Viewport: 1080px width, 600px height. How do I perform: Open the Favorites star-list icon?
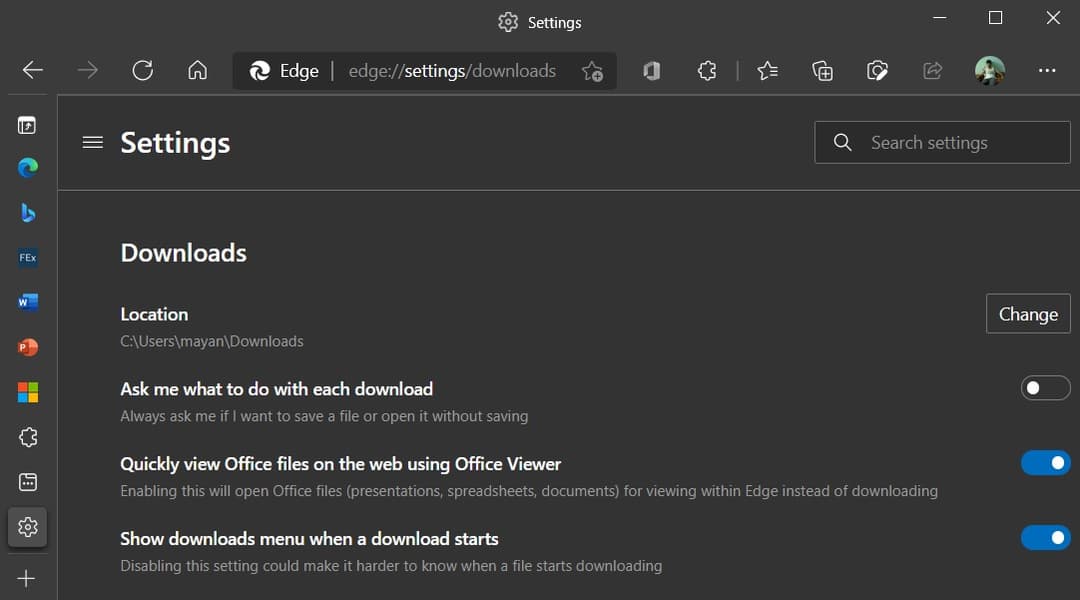click(767, 70)
